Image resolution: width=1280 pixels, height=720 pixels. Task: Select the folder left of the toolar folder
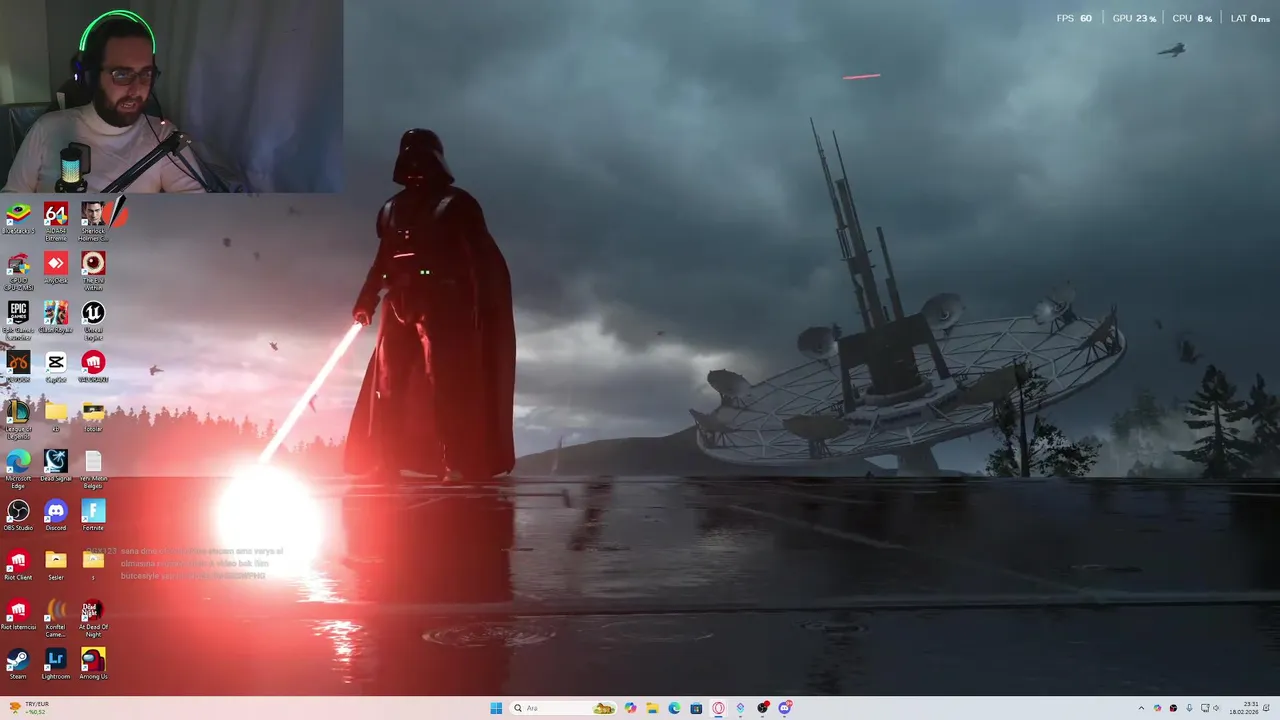(56, 416)
